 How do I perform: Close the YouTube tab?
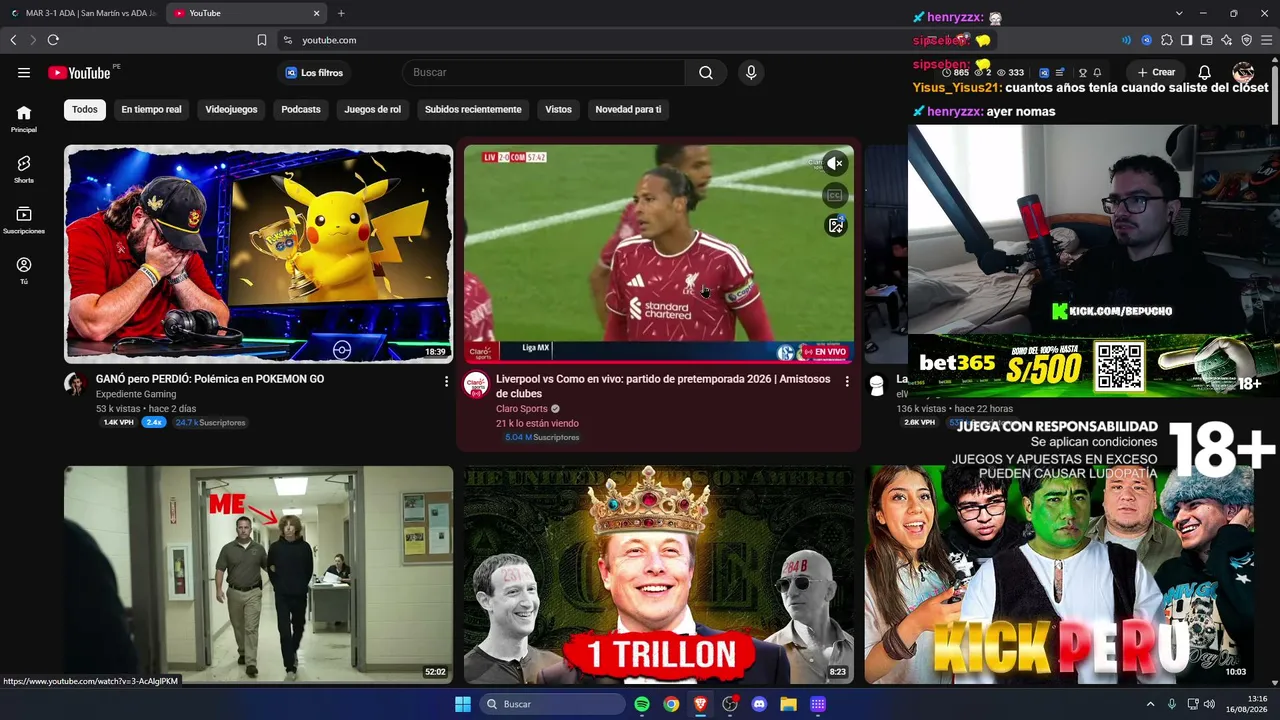pyautogui.click(x=317, y=13)
